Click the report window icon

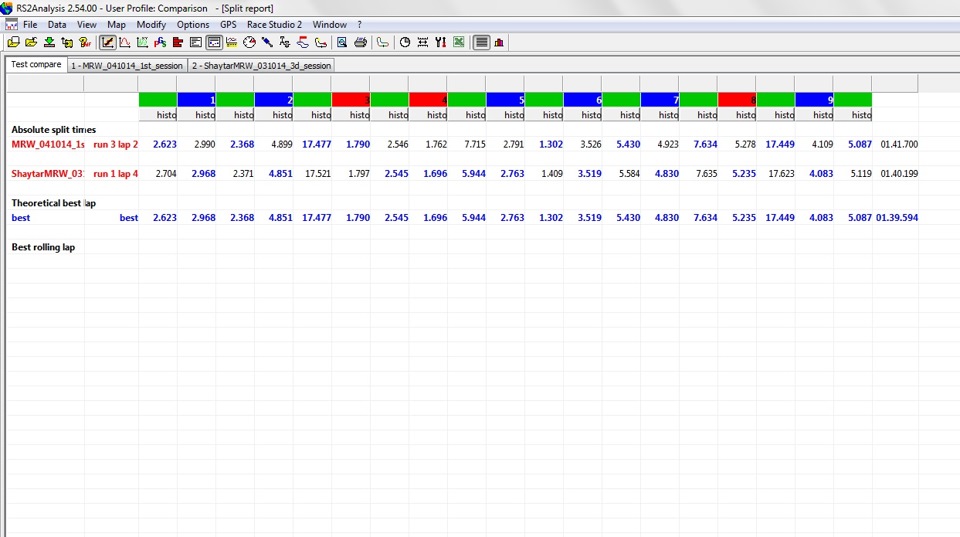coord(196,42)
